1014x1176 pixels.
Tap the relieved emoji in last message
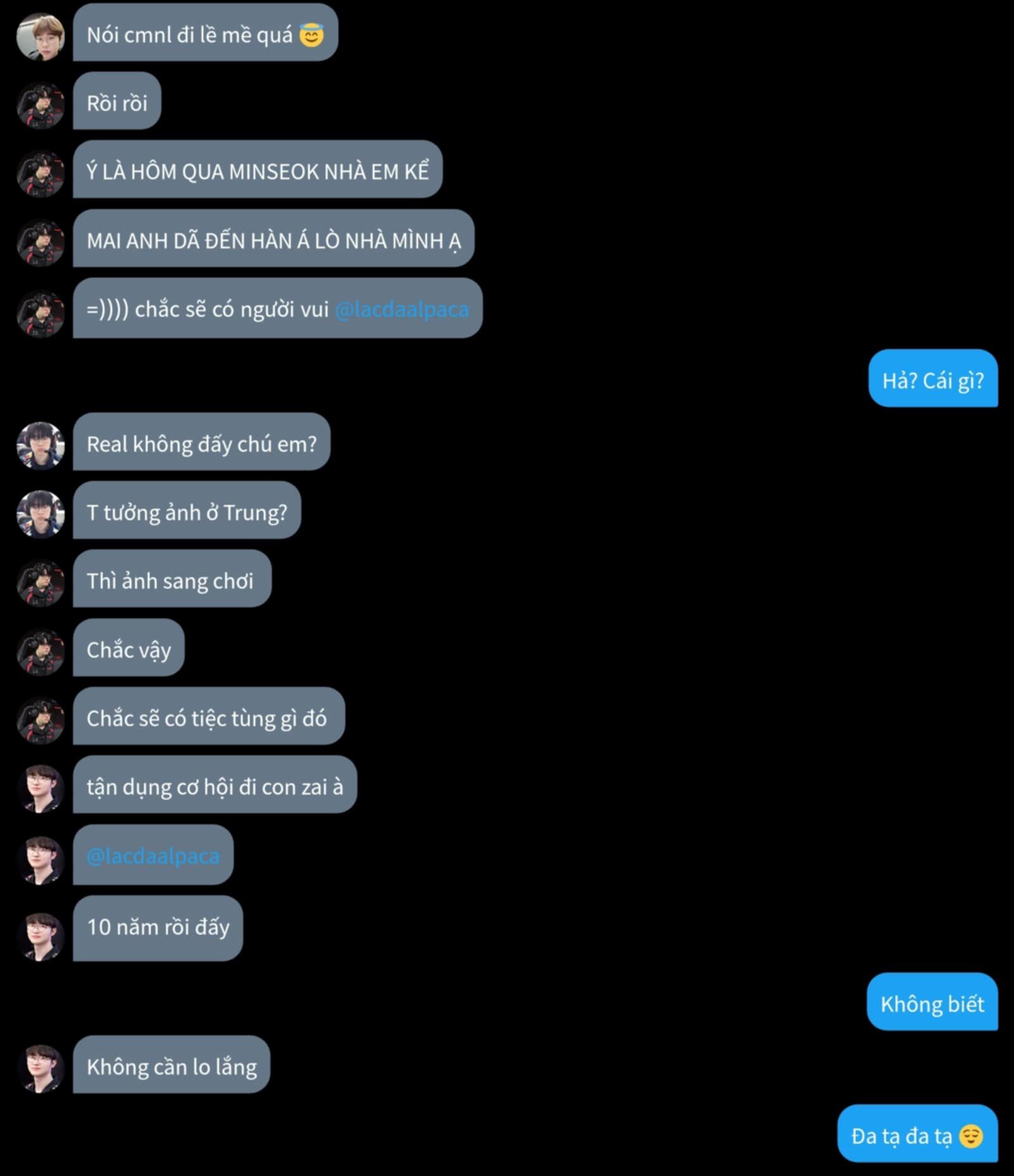pyautogui.click(x=971, y=1136)
